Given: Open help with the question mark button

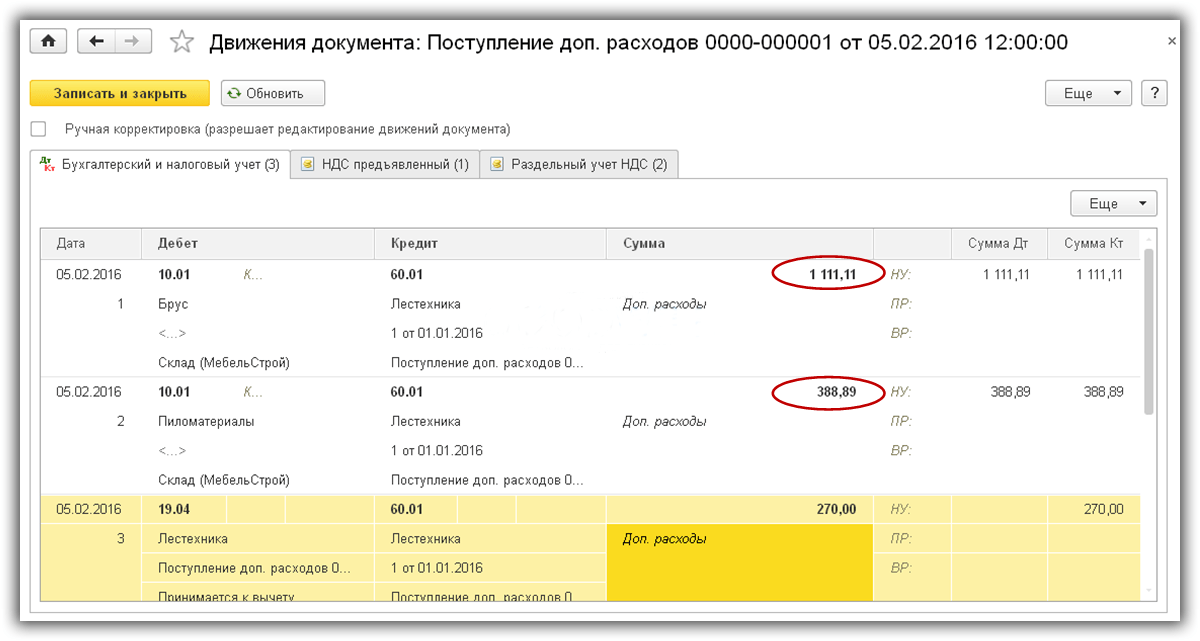Looking at the screenshot, I should tap(1154, 93).
